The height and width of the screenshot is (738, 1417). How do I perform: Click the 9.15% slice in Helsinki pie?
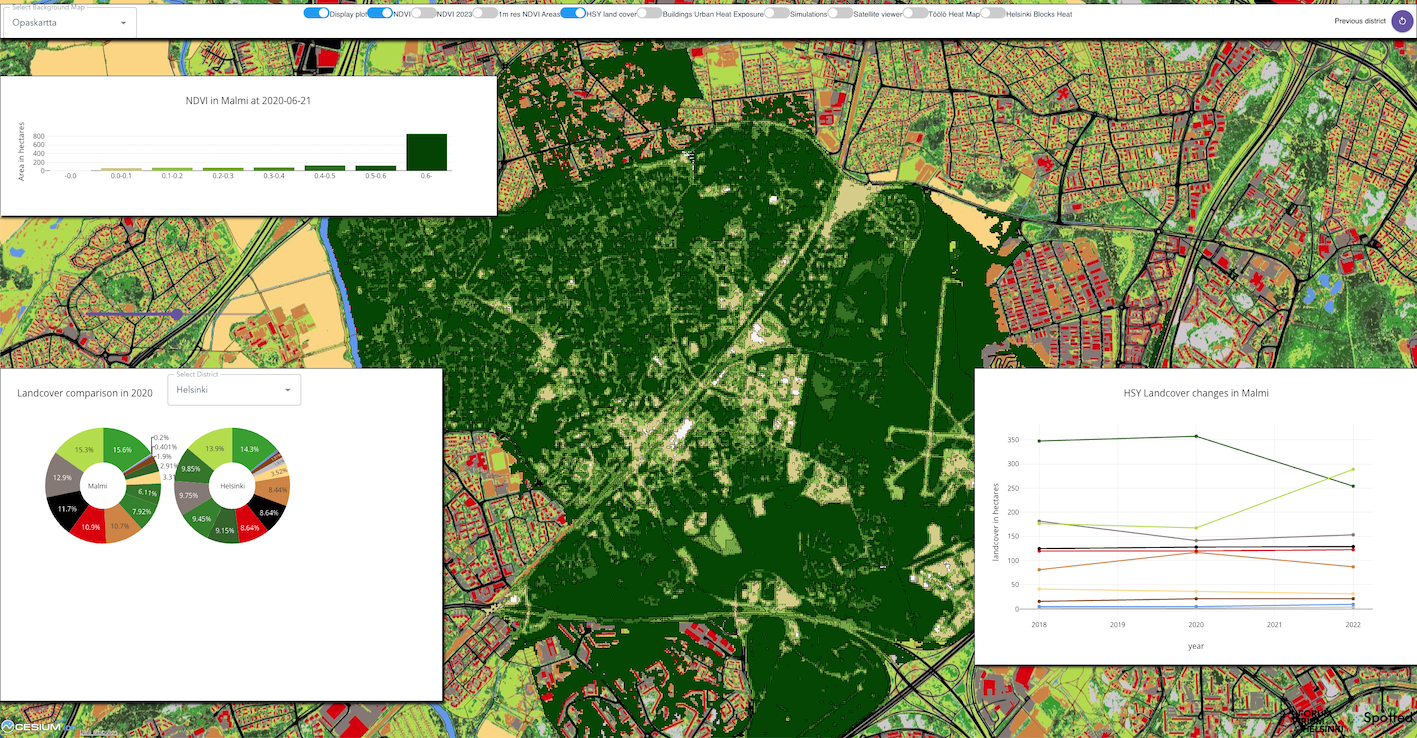point(226,530)
